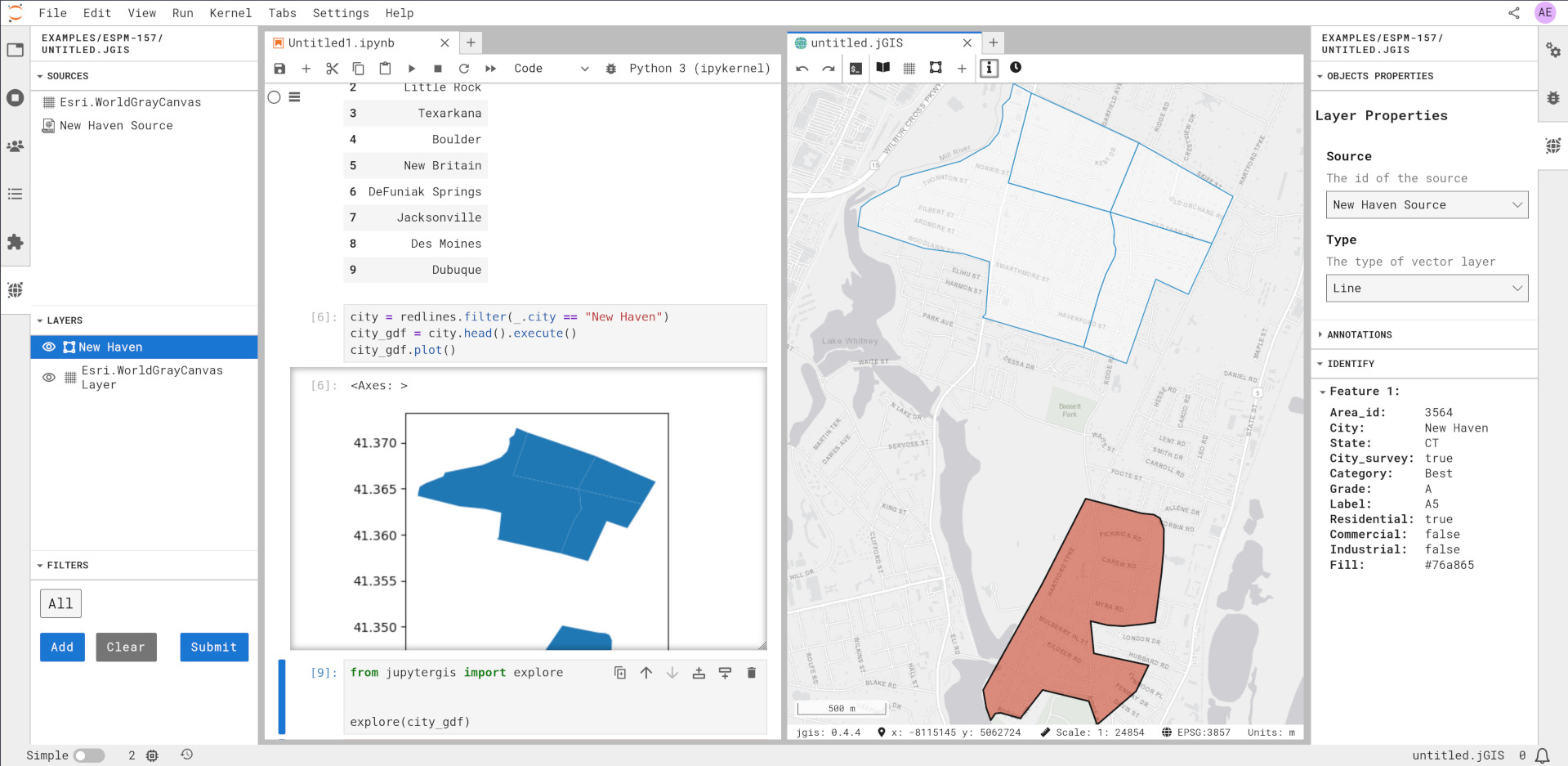Open the Source dropdown for New Haven Source
The height and width of the screenshot is (766, 1568).
1426,205
